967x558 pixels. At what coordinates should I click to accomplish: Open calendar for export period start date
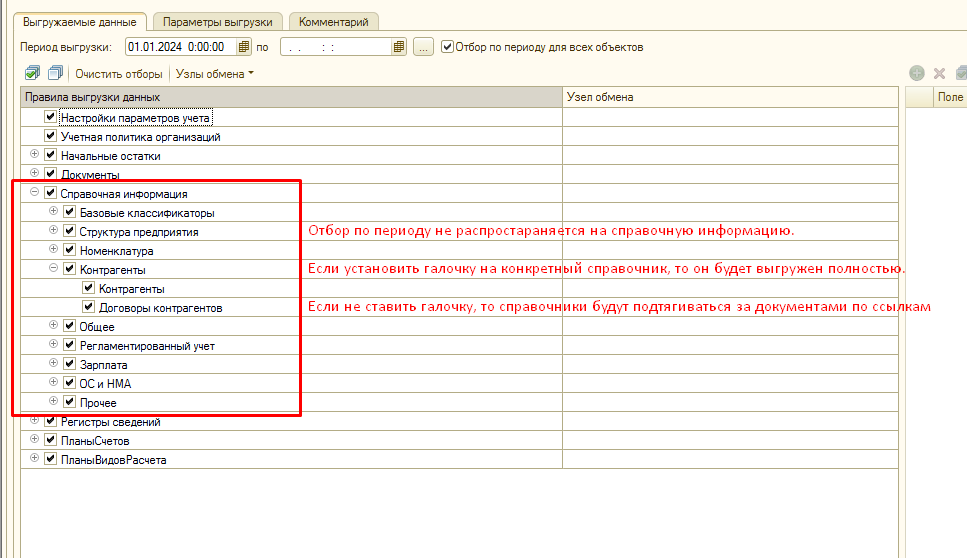pyautogui.click(x=244, y=46)
